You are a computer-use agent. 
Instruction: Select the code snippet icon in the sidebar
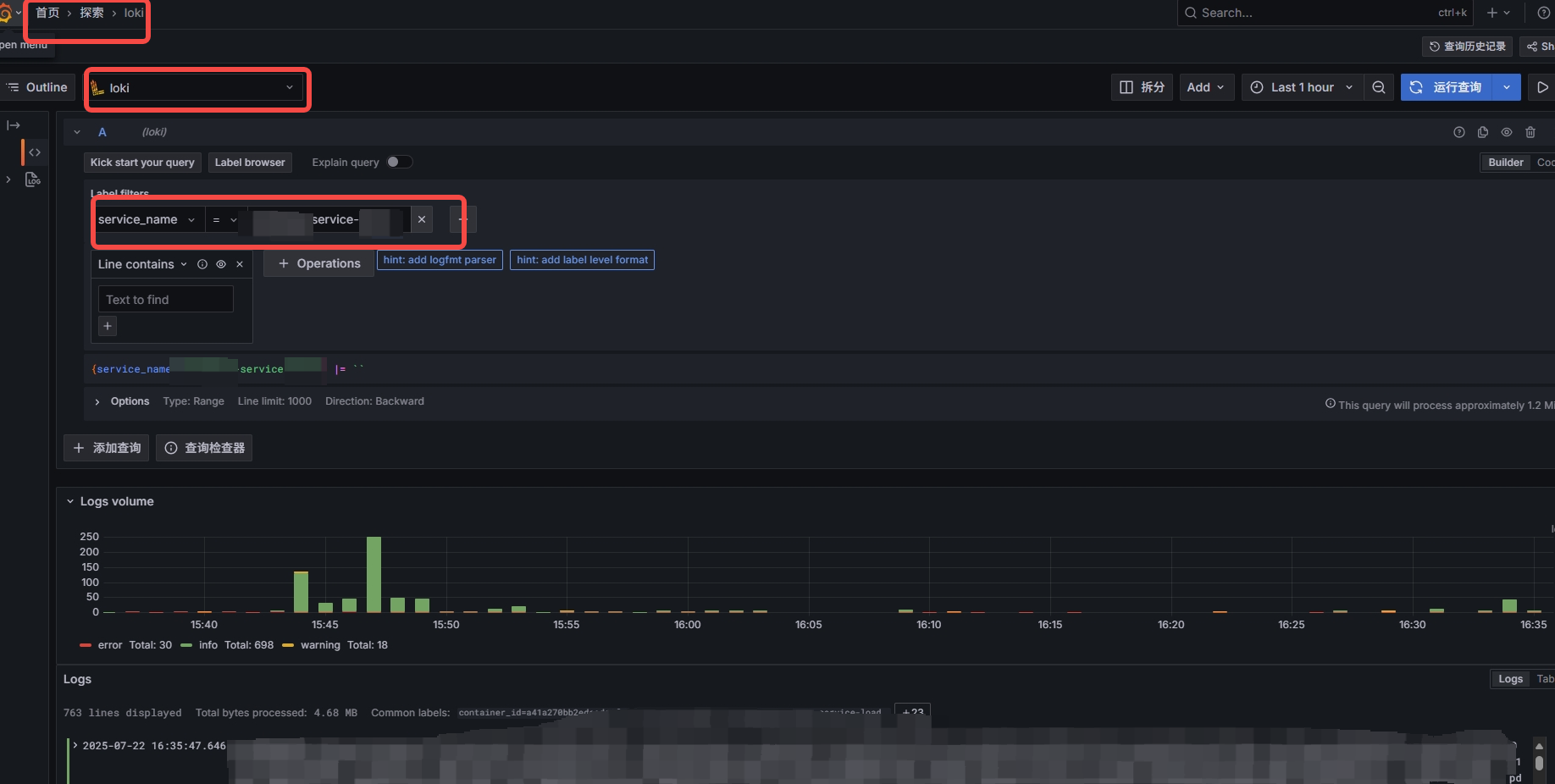click(34, 152)
